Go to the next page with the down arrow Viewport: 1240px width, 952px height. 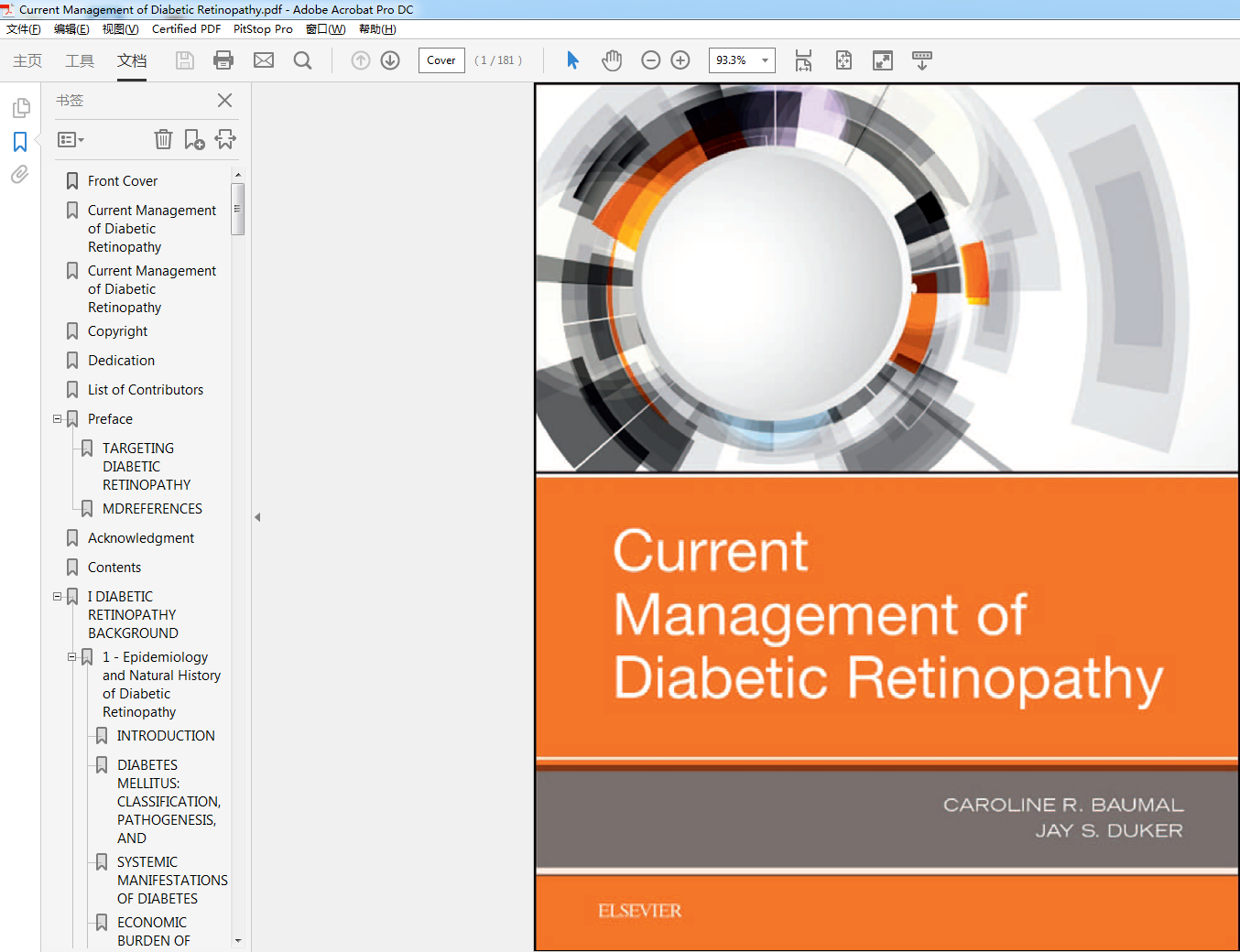point(390,60)
